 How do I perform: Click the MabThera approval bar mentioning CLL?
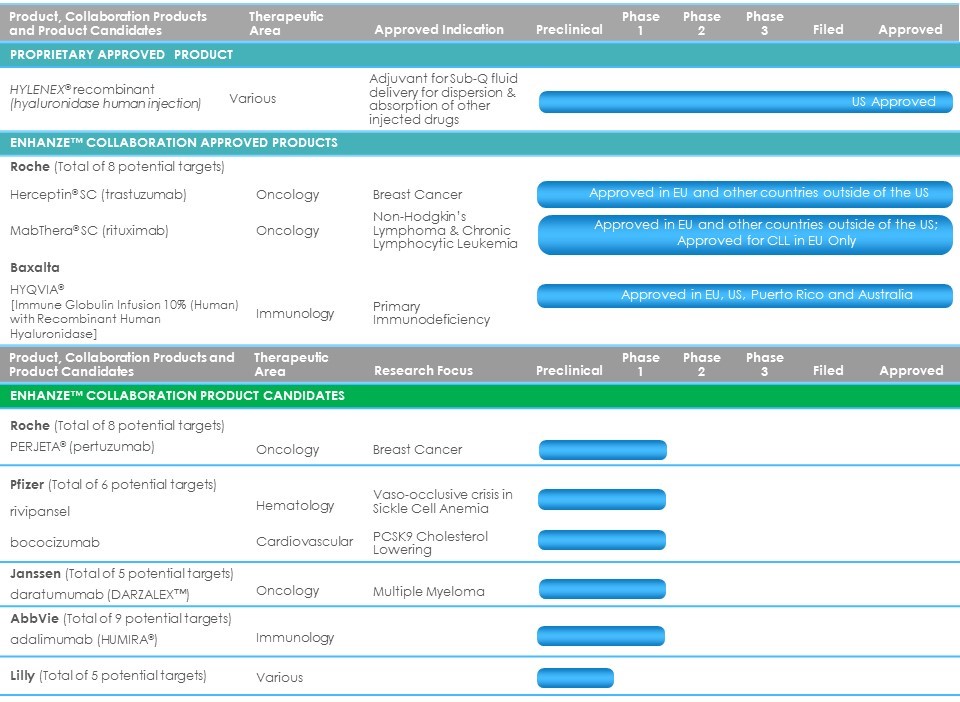tap(745, 233)
